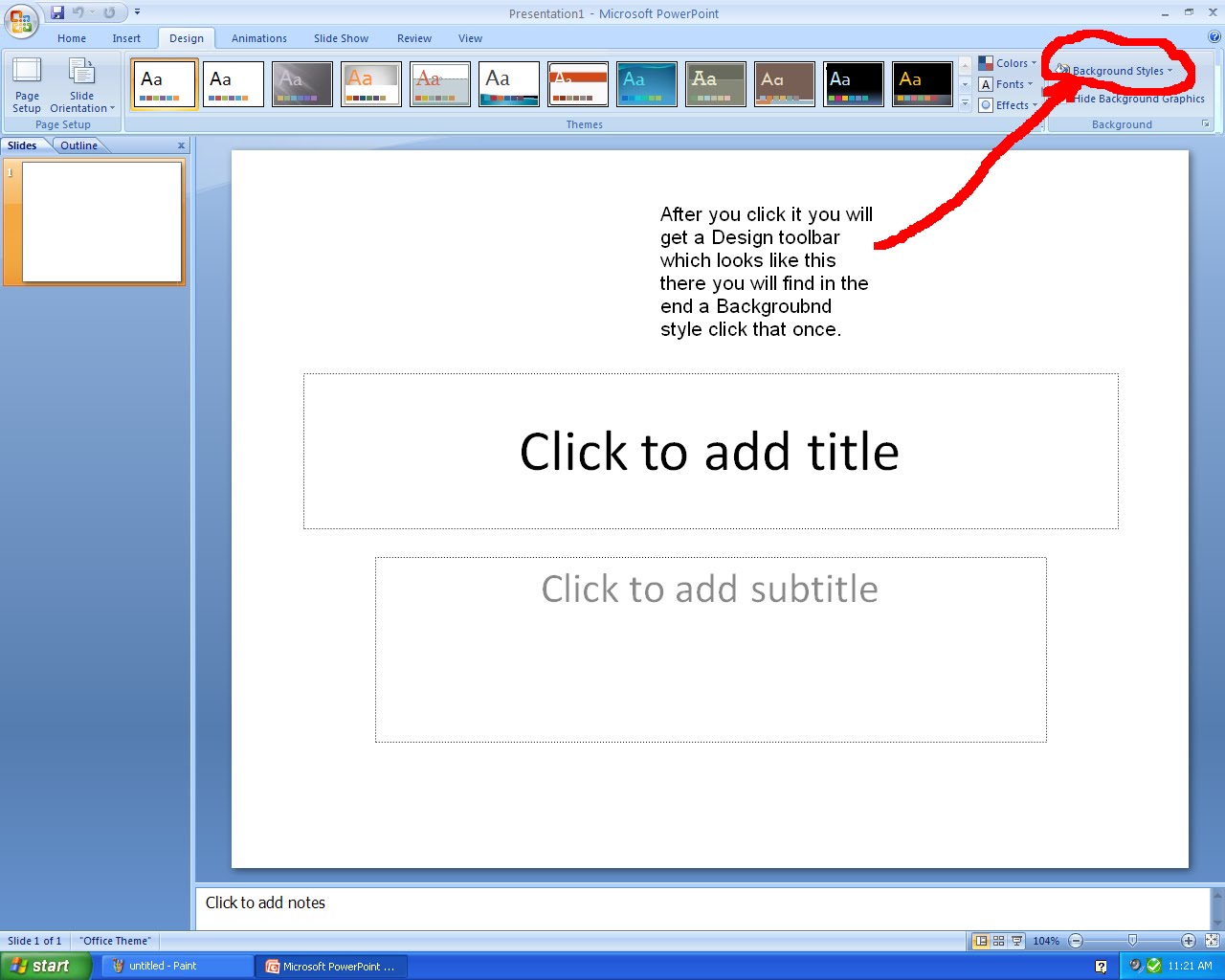1225x980 pixels.
Task: Switch to the Animations ribbon tab
Action: coord(259,38)
